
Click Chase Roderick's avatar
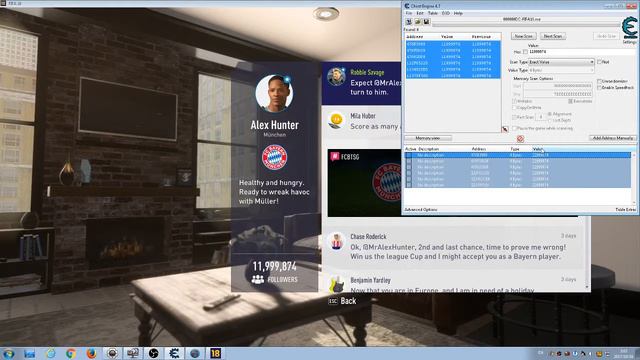tap(336, 241)
